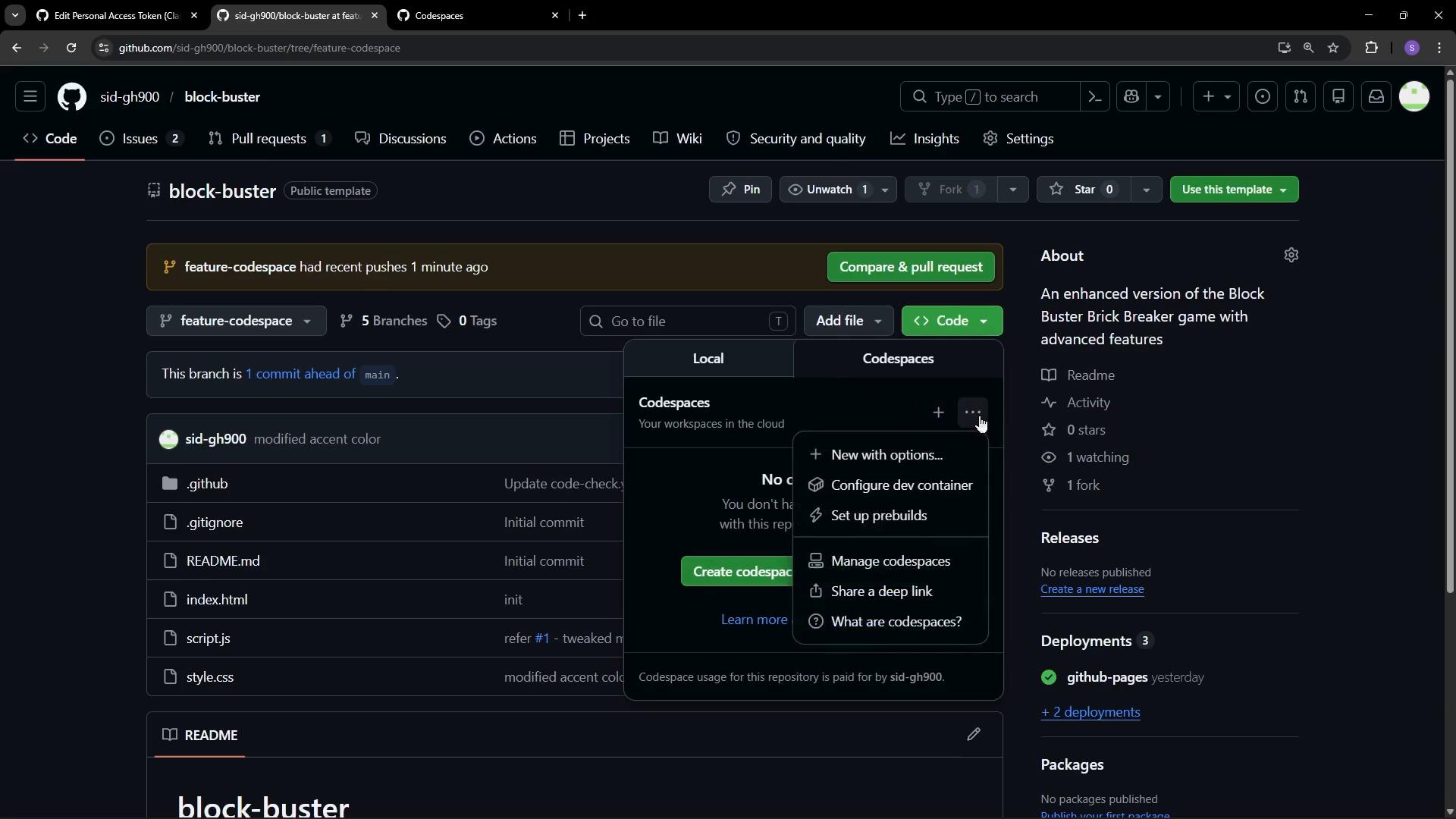View the 5 Branches link
Screen dimensions: 1456x819
[384, 321]
